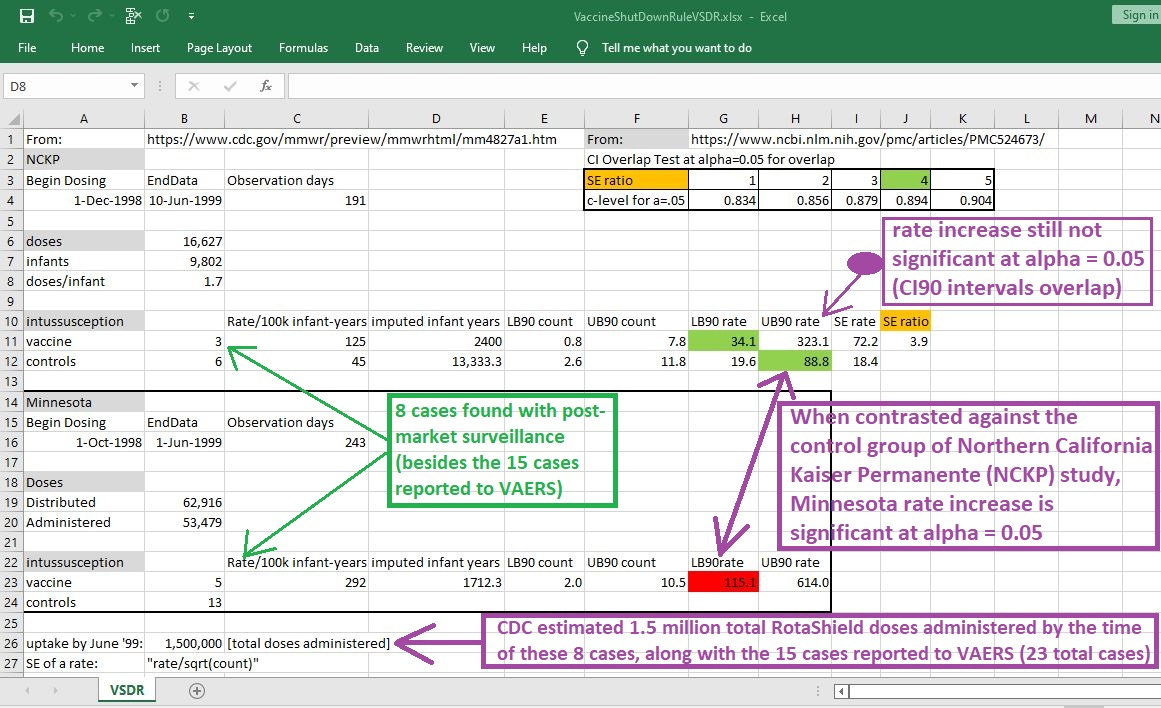Select SE ratio value 3.9 cell
1161x708 pixels.
(906, 341)
